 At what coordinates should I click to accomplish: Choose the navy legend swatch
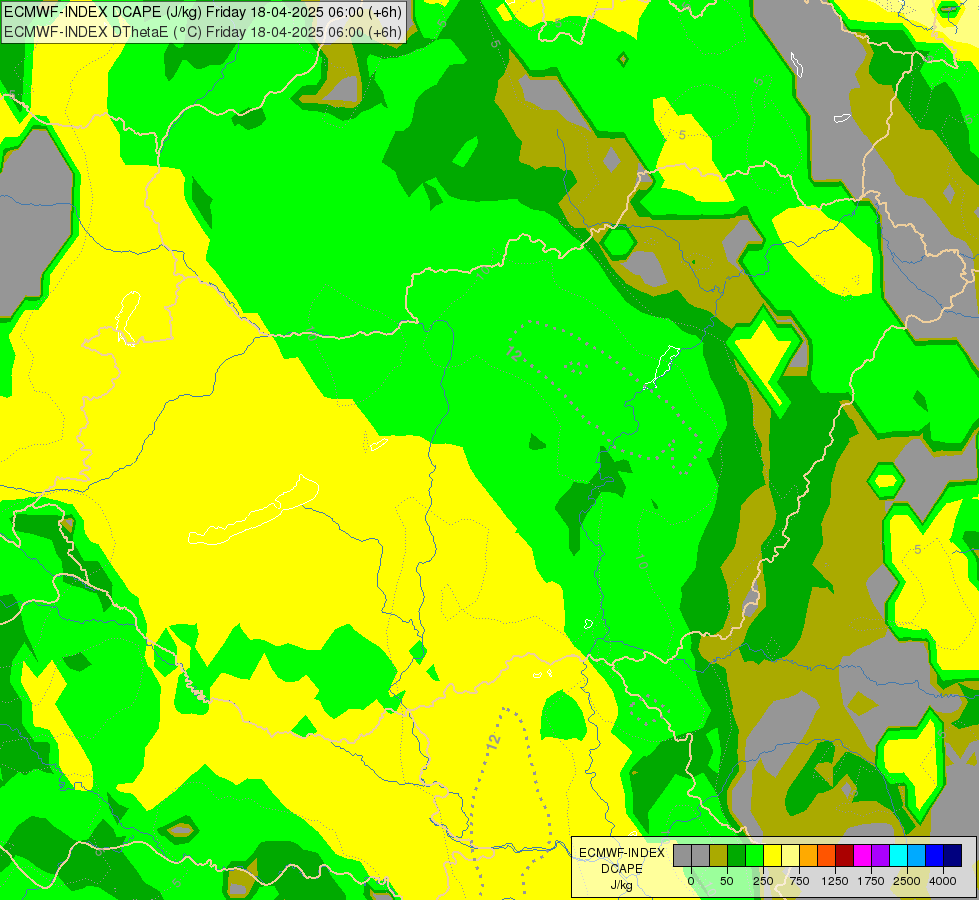[953, 855]
